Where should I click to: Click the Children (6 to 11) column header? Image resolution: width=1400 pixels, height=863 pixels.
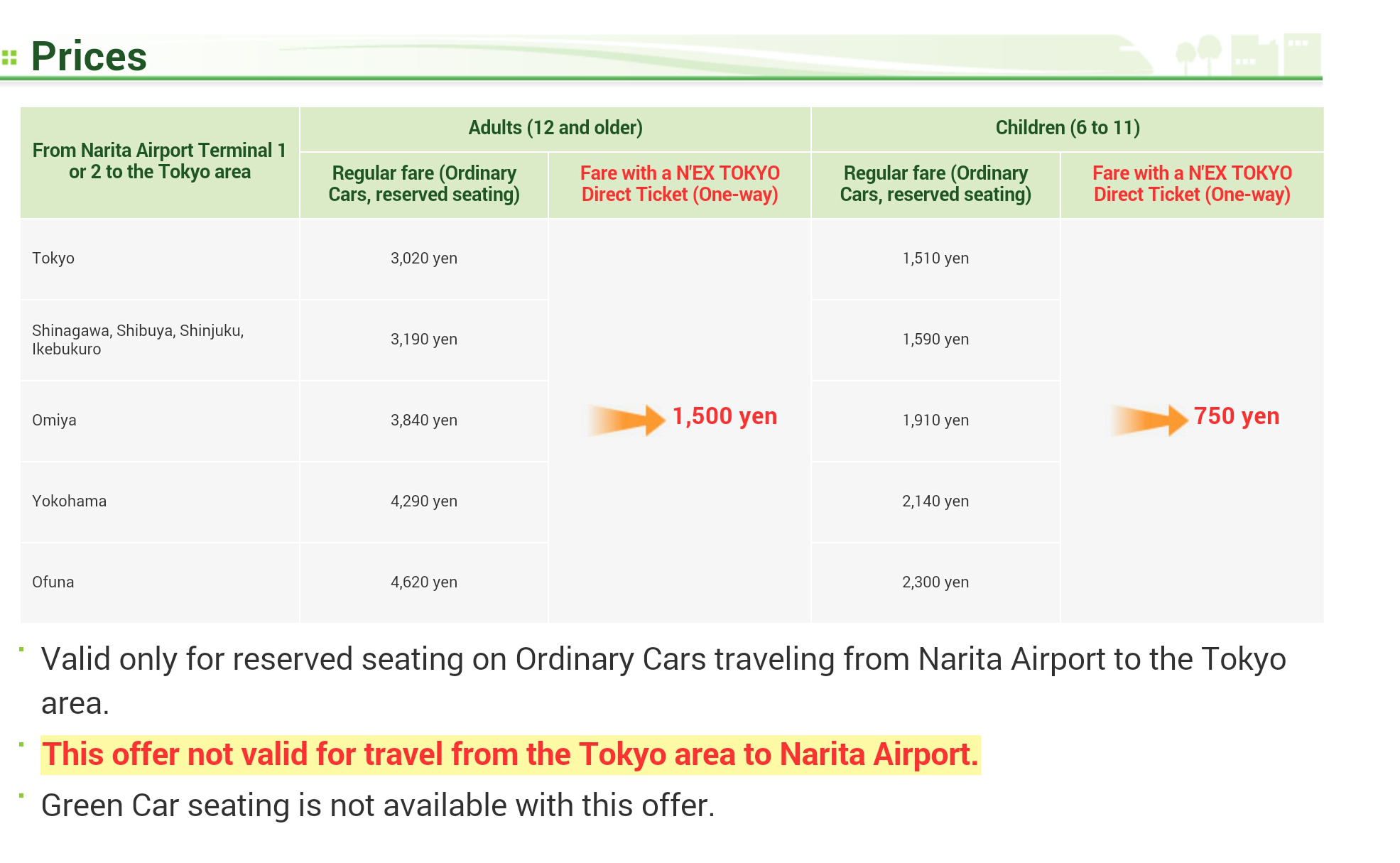1067,128
